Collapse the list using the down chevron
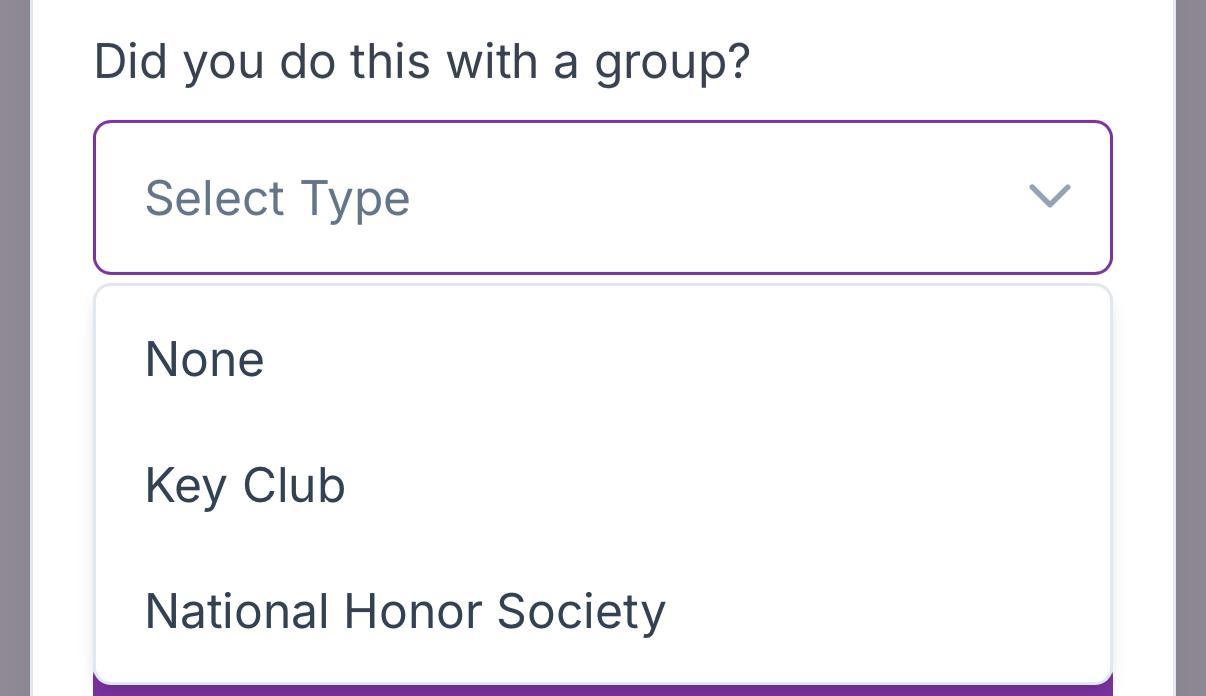Viewport: 1206px width, 696px height. (1049, 196)
